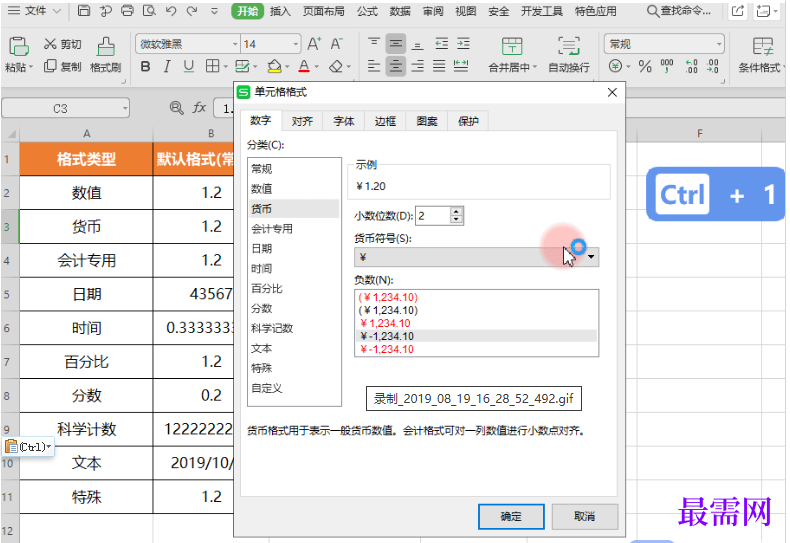Increase decimal places with the spinner up arrow

pos(457,211)
